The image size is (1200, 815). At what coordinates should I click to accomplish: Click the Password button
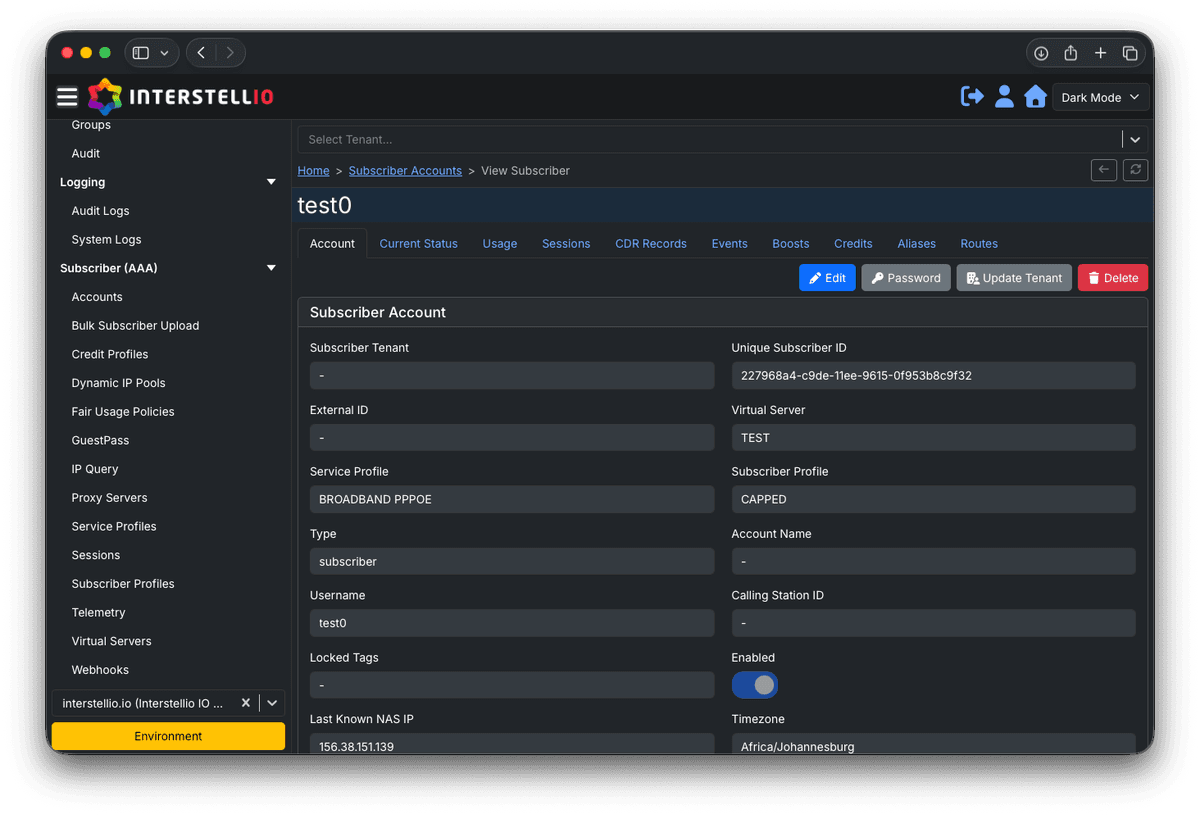[x=905, y=277]
